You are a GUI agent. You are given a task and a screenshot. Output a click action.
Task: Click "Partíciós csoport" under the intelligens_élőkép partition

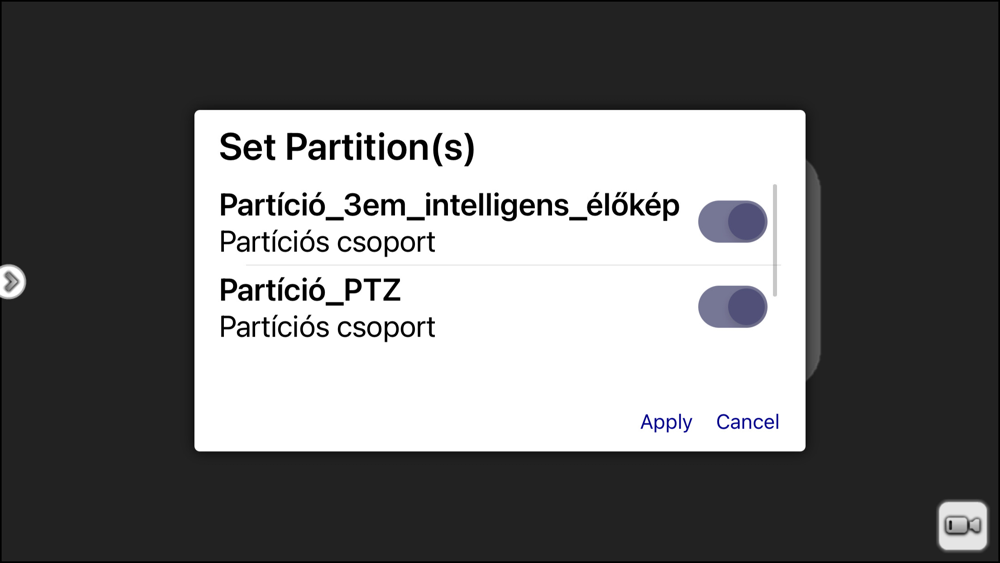coord(327,242)
